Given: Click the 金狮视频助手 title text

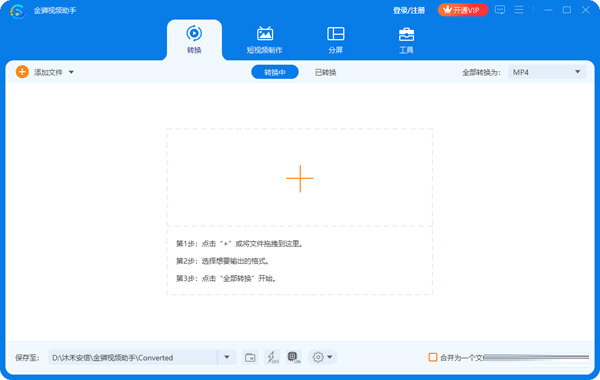Looking at the screenshot, I should (x=55, y=11).
